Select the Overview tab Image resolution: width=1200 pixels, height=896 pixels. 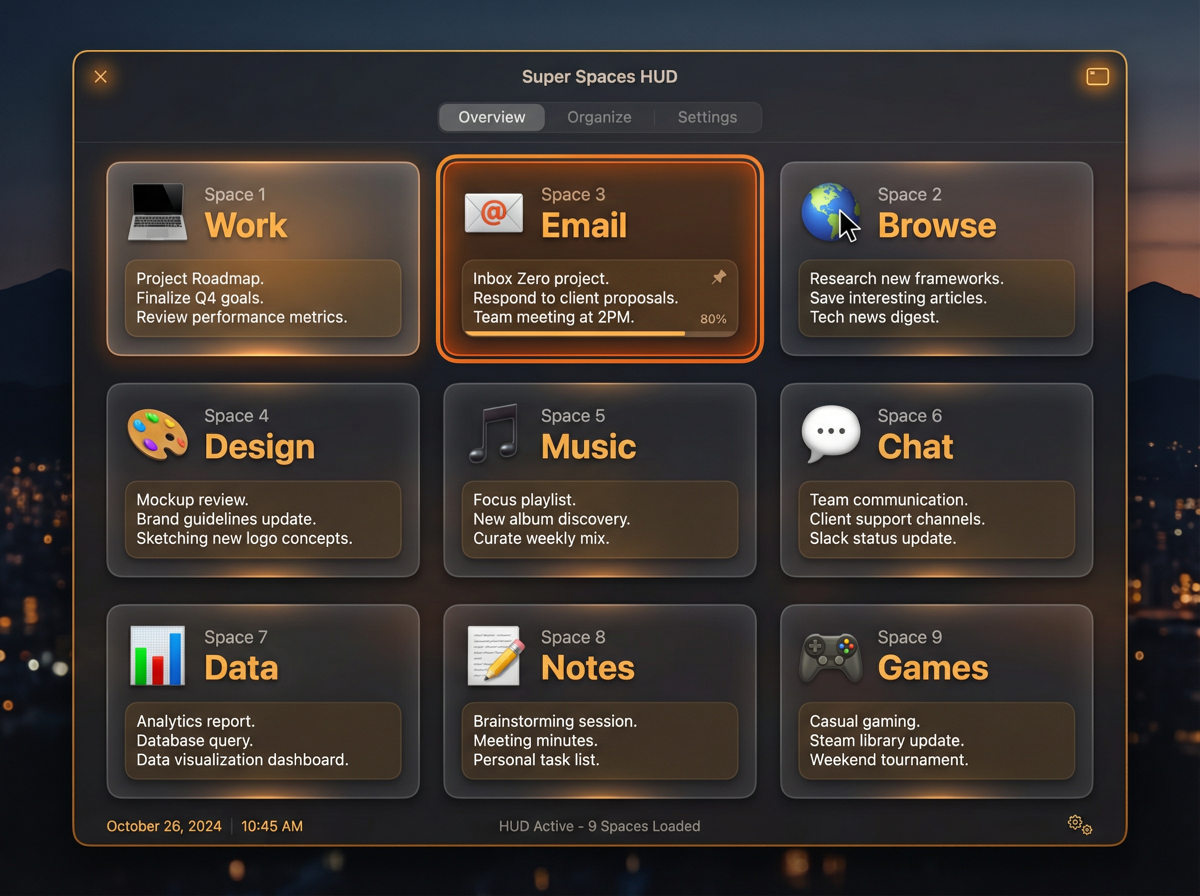[x=491, y=117]
